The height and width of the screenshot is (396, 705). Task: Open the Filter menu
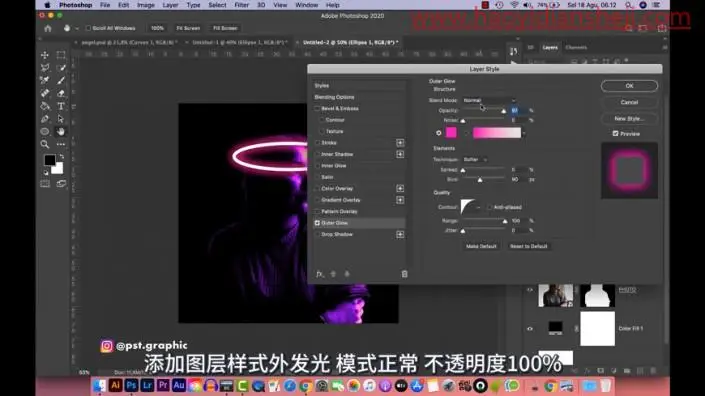[x=241, y=5]
